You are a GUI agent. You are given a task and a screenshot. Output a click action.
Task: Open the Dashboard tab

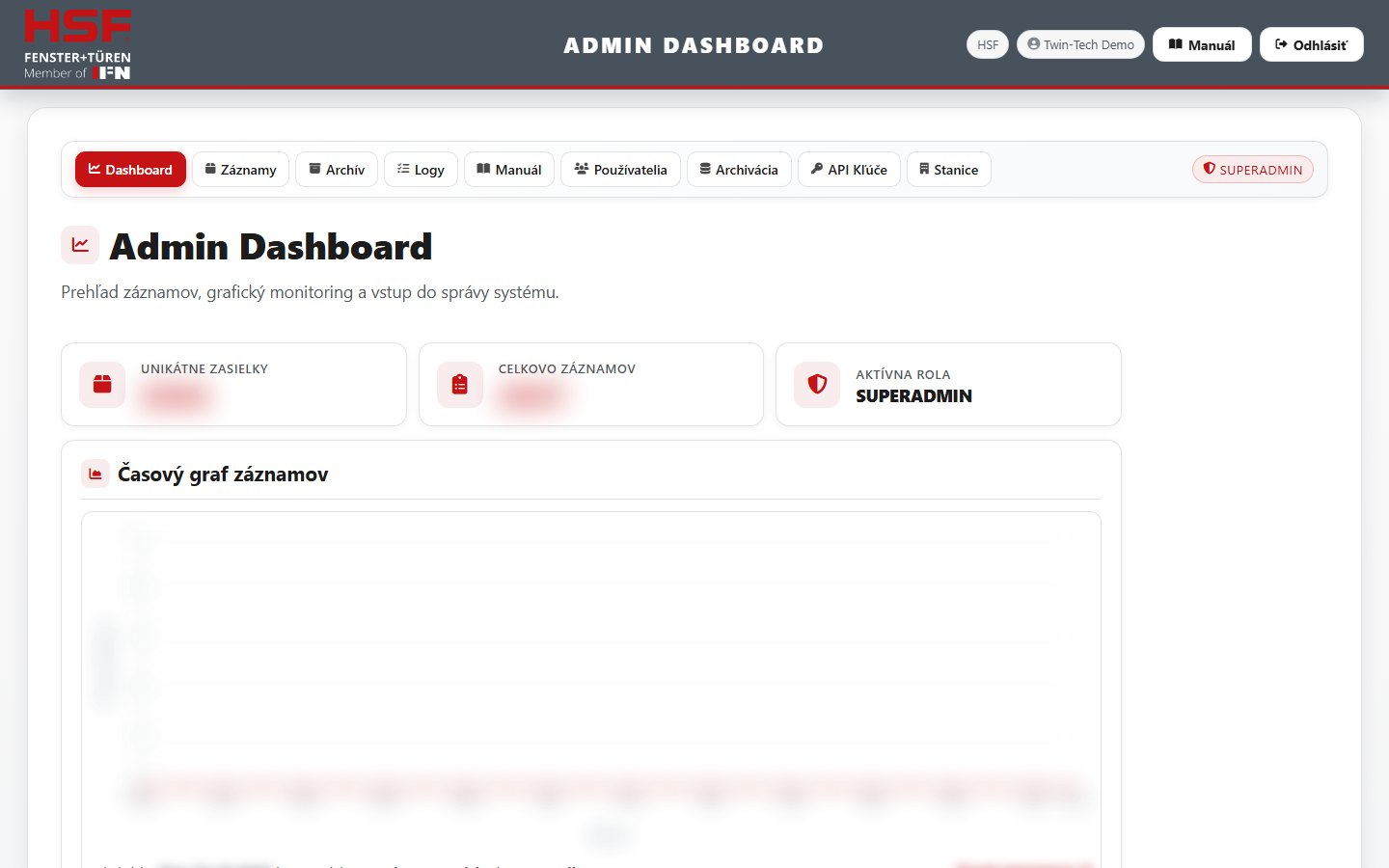pyautogui.click(x=130, y=170)
